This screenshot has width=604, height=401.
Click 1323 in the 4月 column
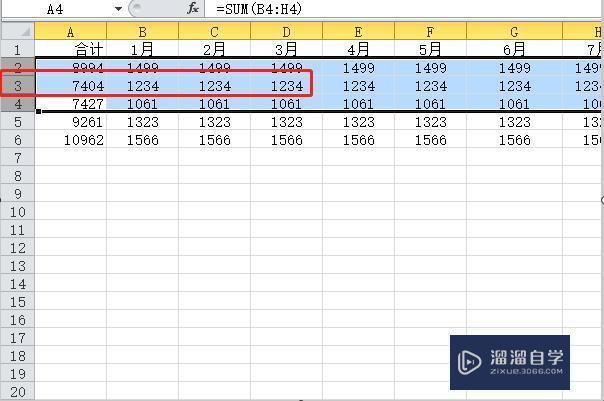tap(359, 122)
